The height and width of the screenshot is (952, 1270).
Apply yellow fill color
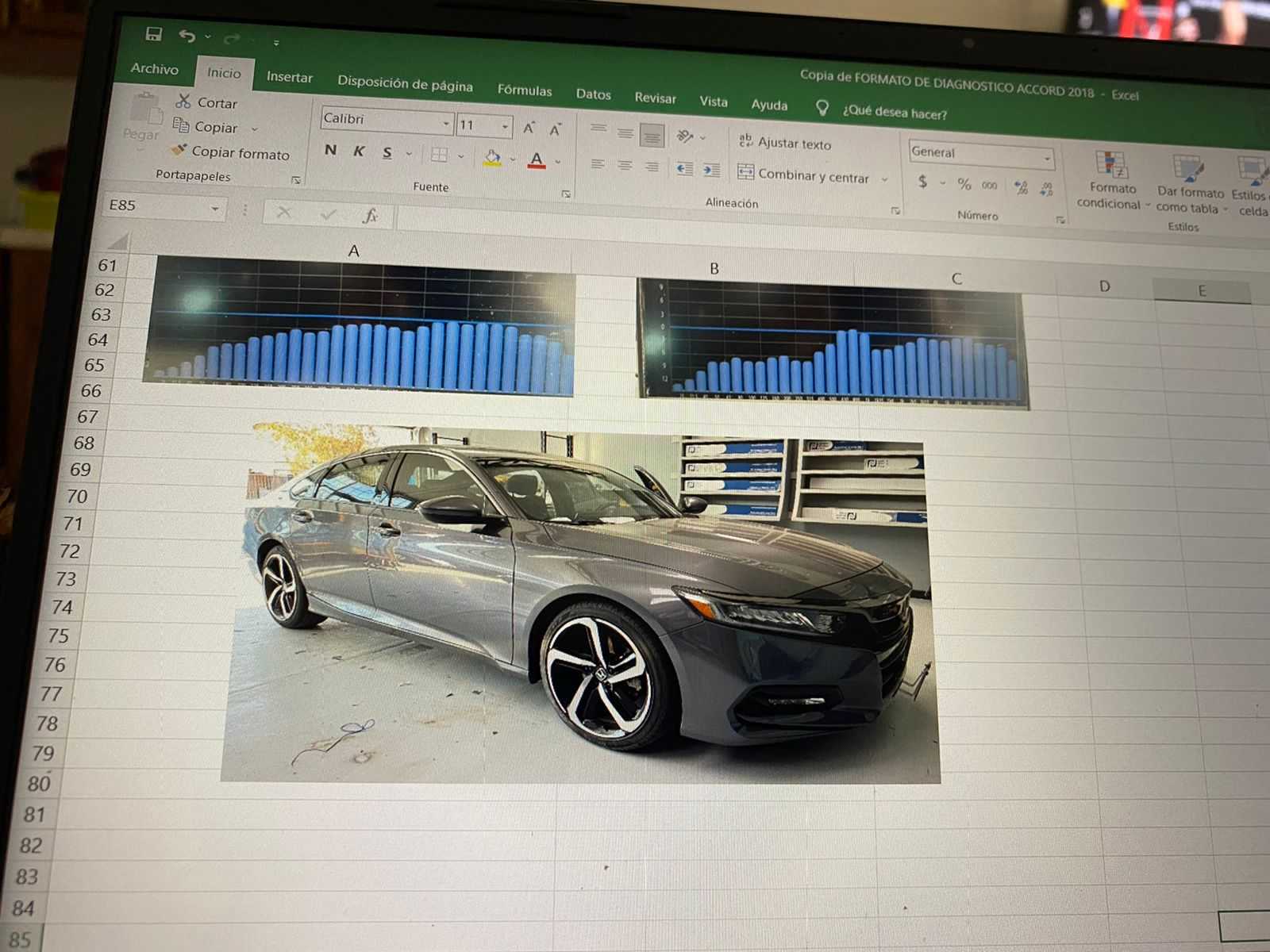(x=492, y=158)
